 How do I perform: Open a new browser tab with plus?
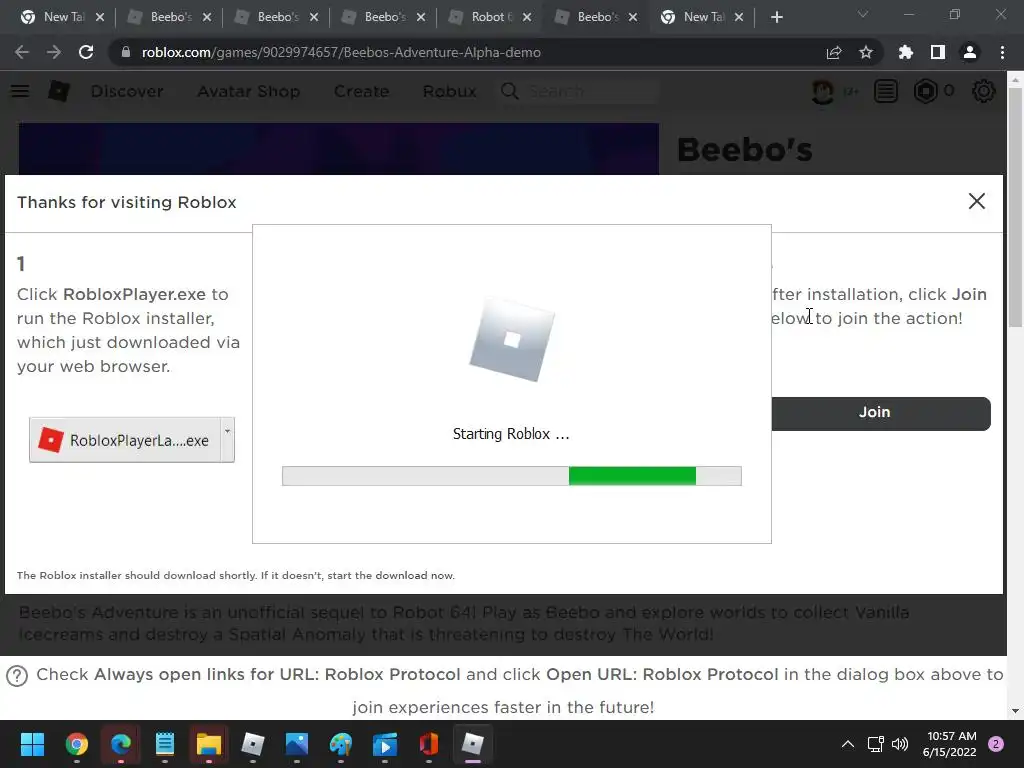[776, 17]
